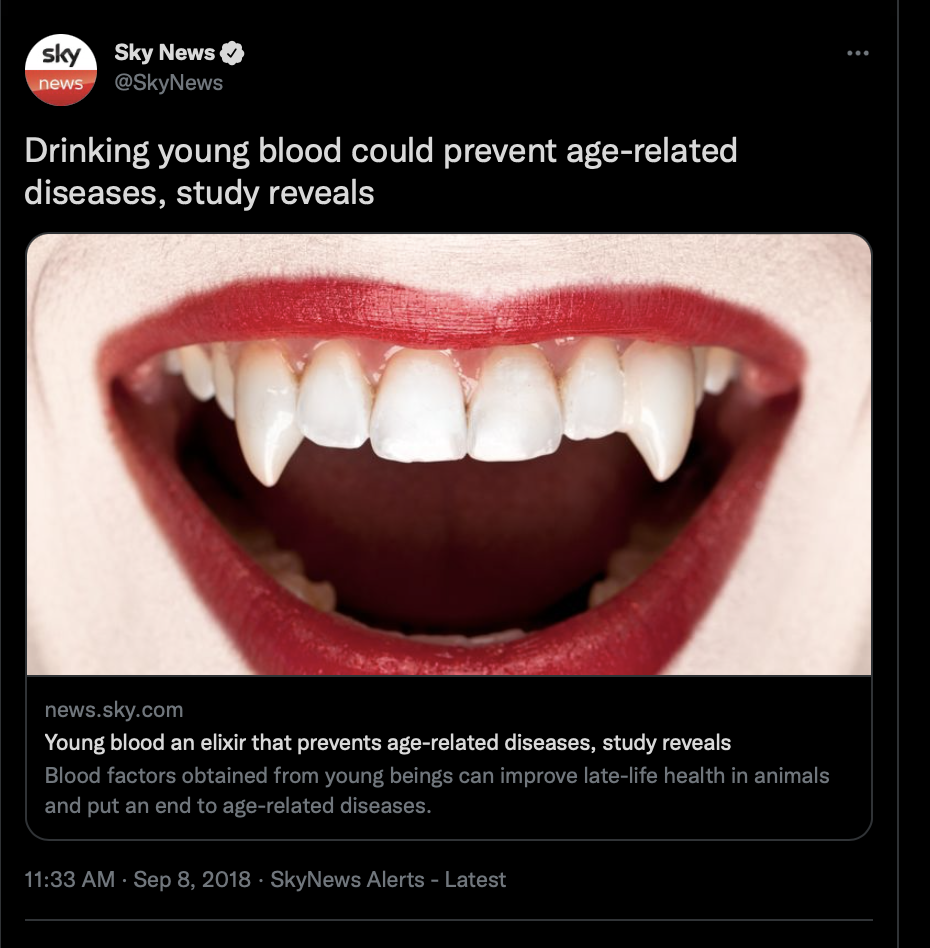Image resolution: width=930 pixels, height=948 pixels.
Task: Open the 'Young blood an elixir' card headline
Action: (x=388, y=742)
